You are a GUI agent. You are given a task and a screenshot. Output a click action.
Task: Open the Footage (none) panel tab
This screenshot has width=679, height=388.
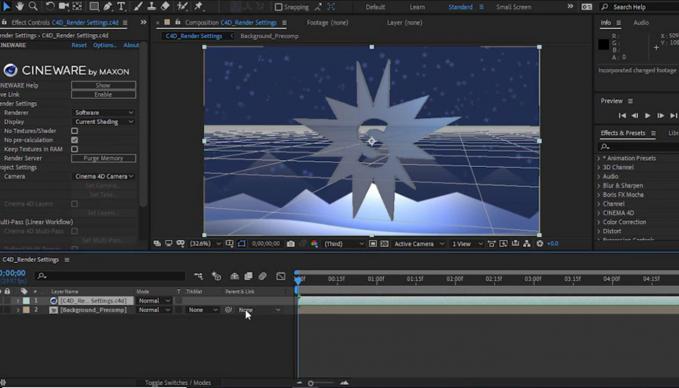click(327, 23)
